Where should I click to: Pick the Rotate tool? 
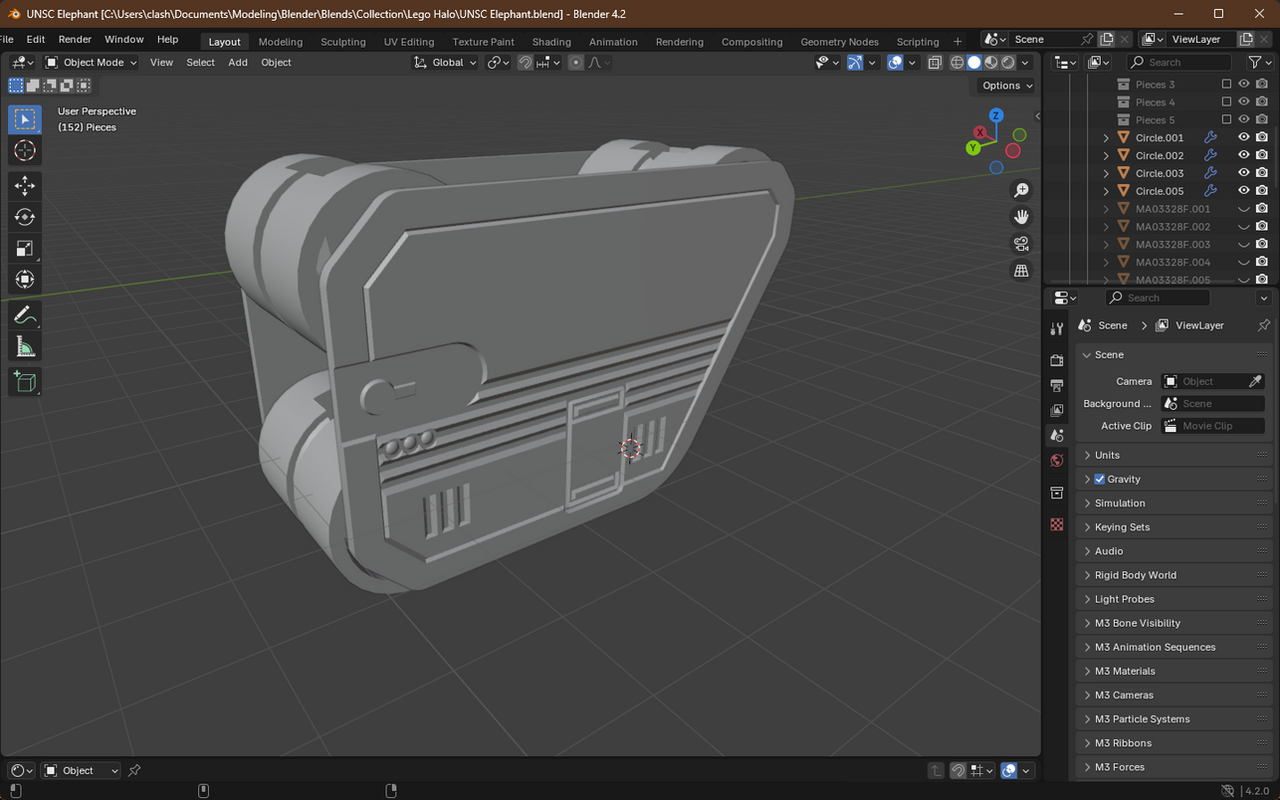(25, 217)
